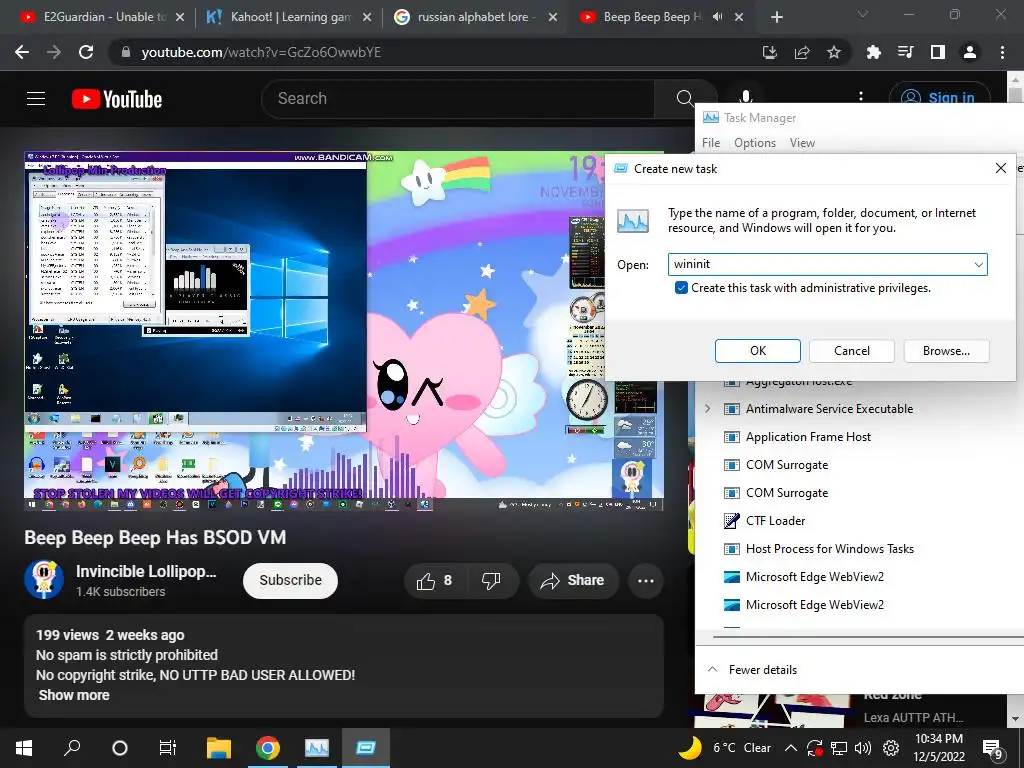
Task: Click the Task Manager taskbar icon
Action: 317,748
